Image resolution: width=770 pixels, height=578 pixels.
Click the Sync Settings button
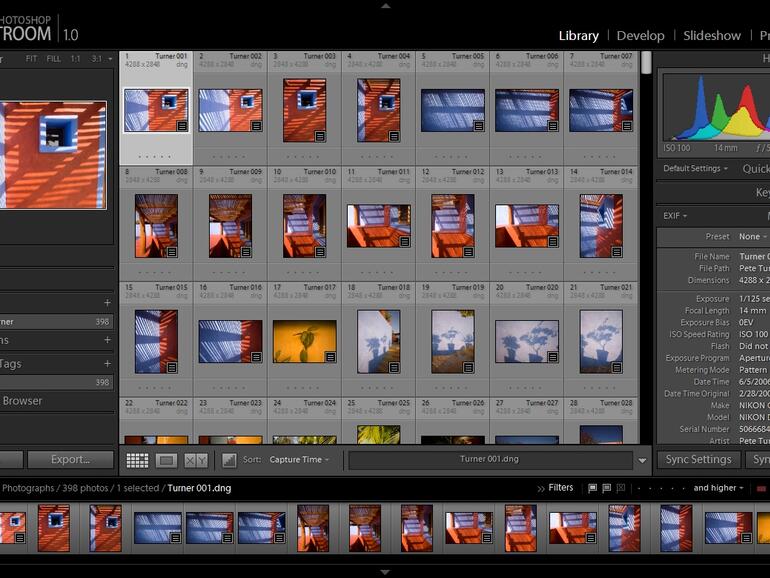697,460
